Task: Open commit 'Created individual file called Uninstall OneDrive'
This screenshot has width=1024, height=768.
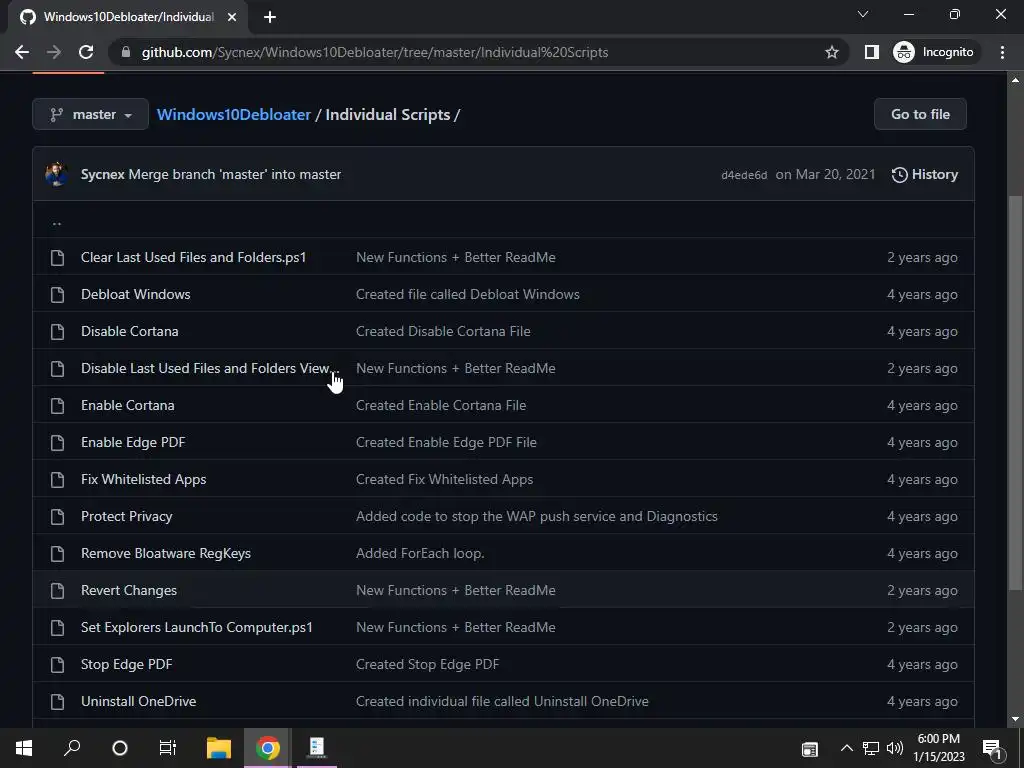Action: pyautogui.click(x=502, y=701)
